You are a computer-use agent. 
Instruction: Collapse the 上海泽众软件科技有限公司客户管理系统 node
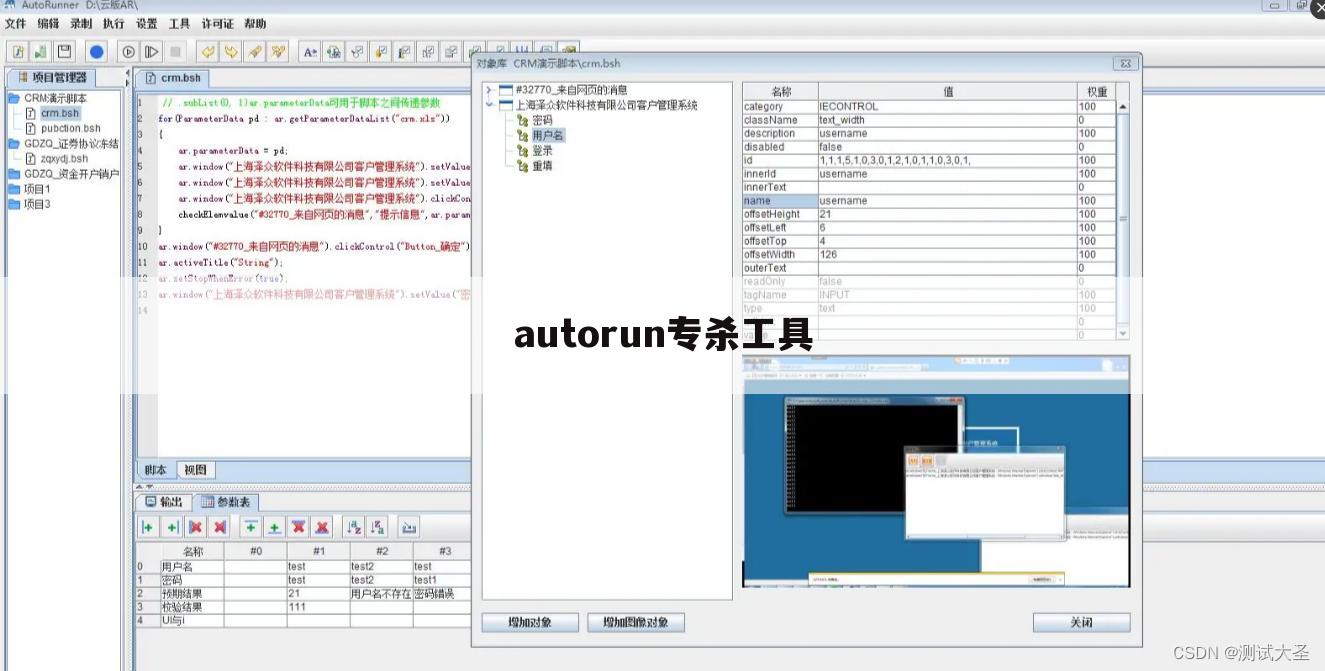[489, 104]
